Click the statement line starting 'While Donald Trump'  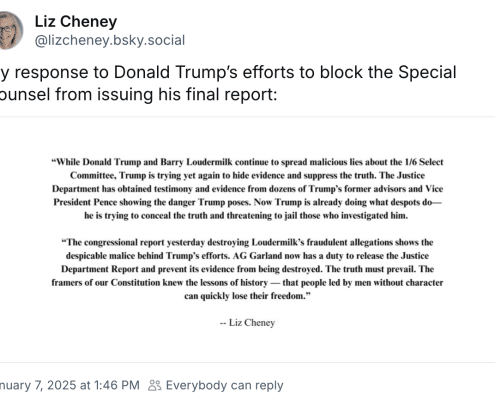[247, 162]
